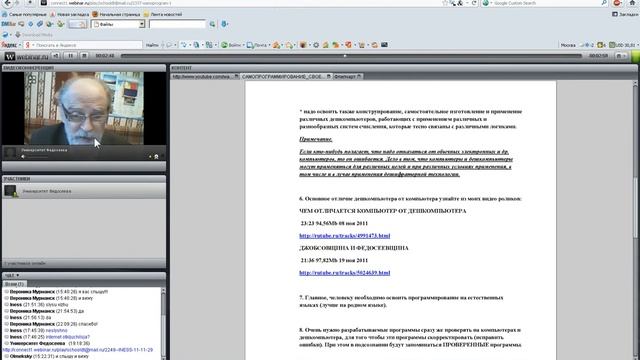
Task: Open the rutube.ru/tracks/5024639.html link
Action: (344, 273)
